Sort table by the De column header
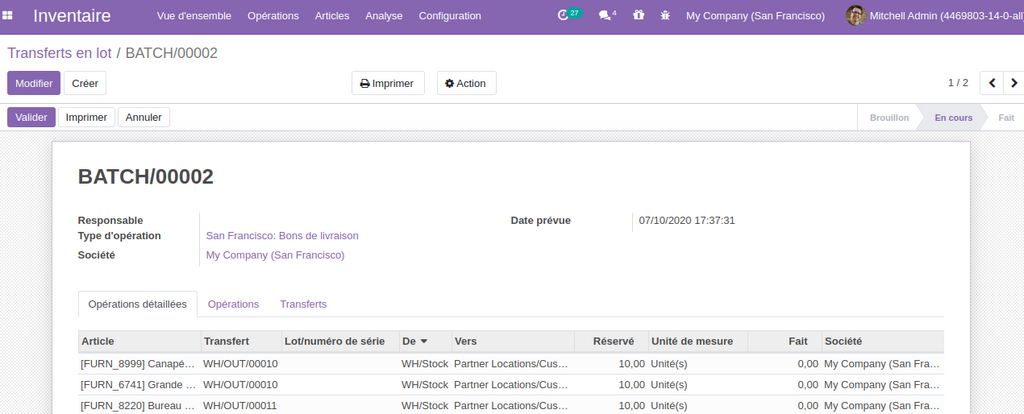This screenshot has height=414, width=1024. coord(415,341)
